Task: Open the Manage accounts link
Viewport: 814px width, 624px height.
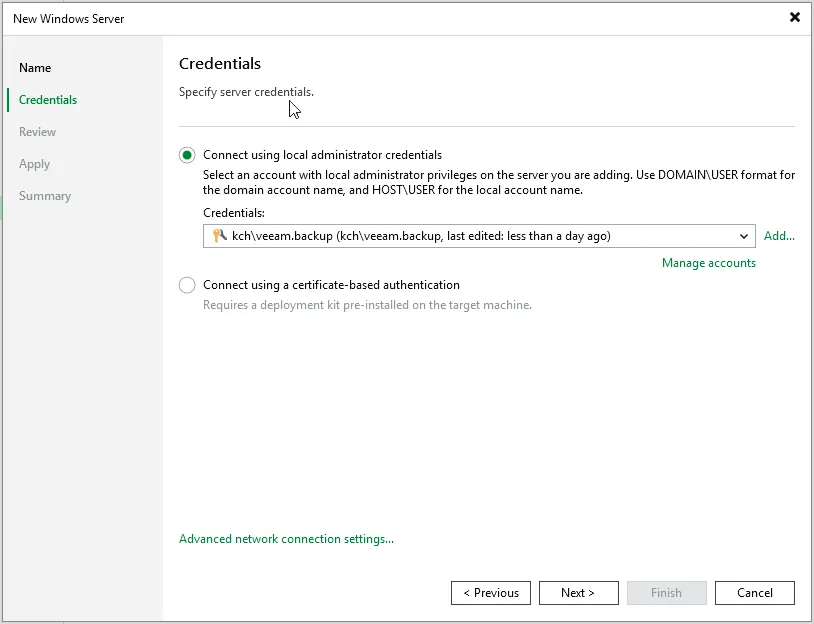Action: (x=708, y=263)
